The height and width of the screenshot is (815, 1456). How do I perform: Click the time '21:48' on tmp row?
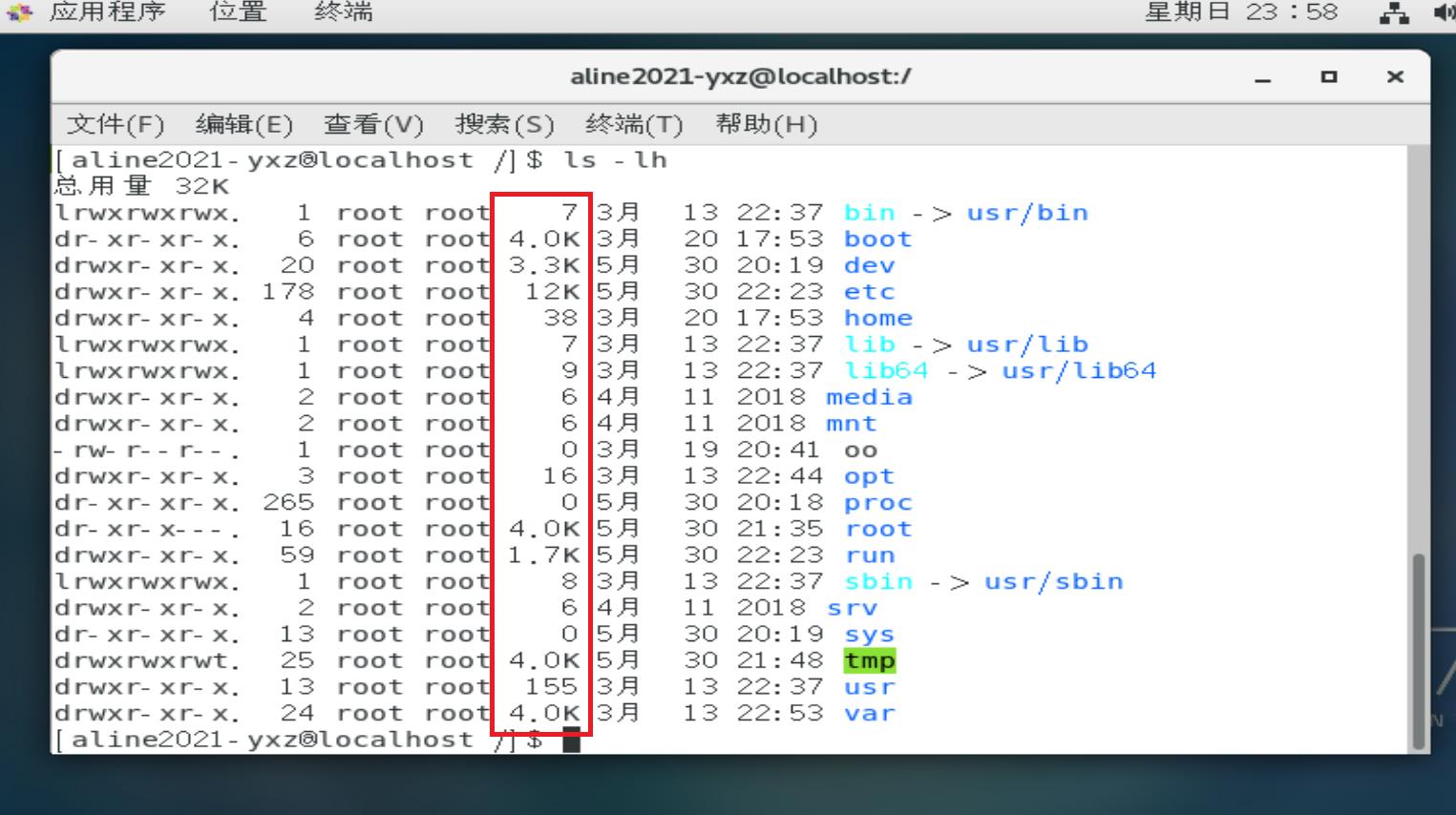point(780,660)
